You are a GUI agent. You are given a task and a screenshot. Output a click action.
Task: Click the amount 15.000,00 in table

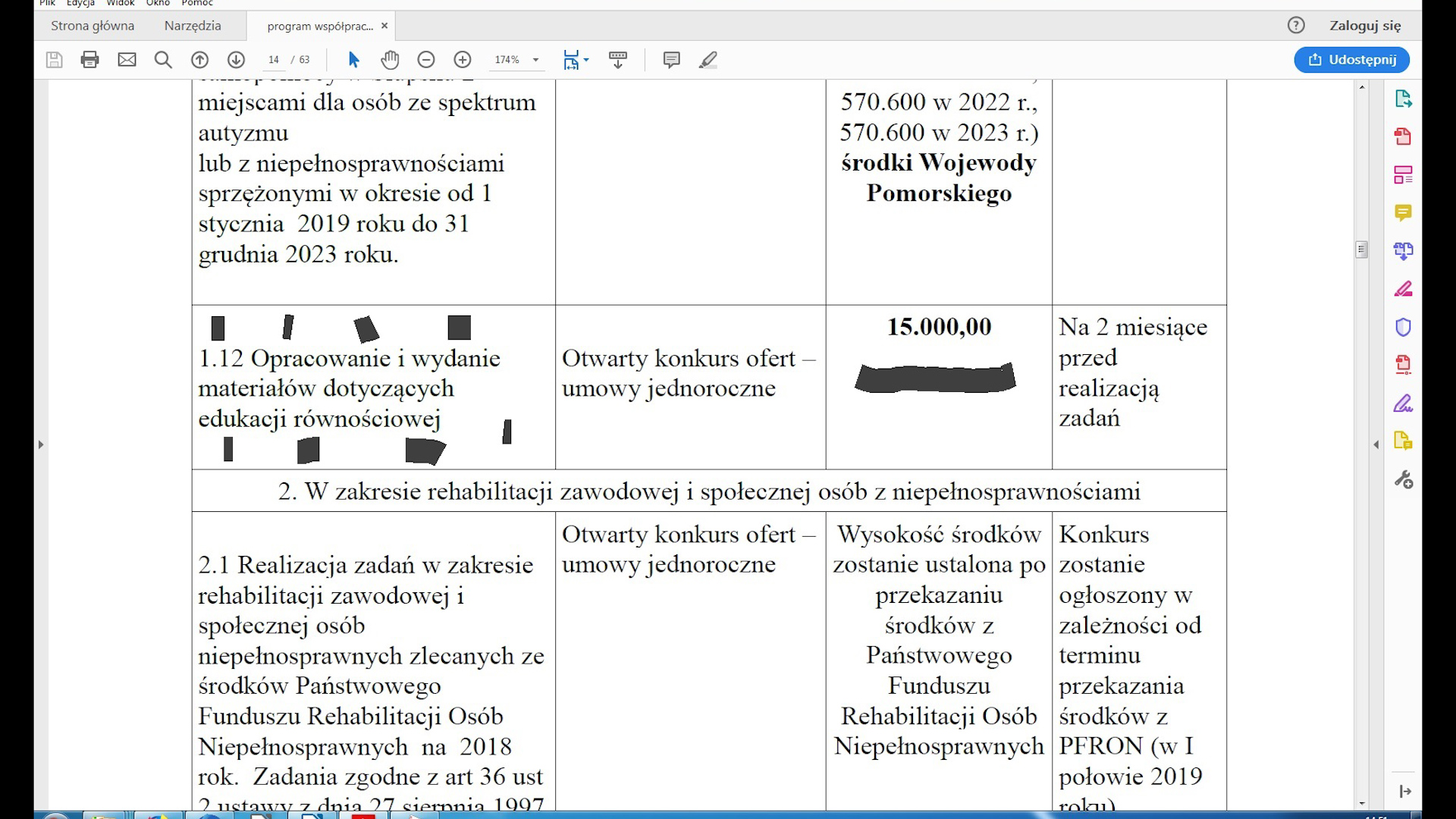click(939, 327)
